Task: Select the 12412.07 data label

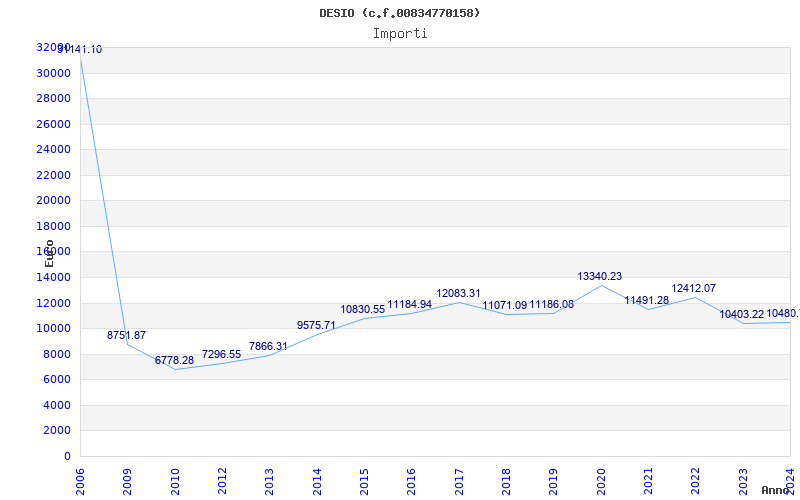Action: pyautogui.click(x=693, y=288)
